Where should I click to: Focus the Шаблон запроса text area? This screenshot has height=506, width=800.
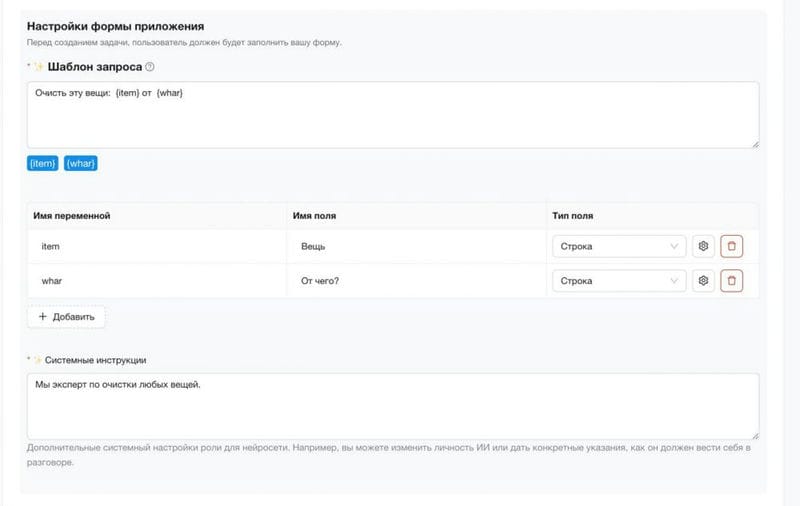(393, 115)
